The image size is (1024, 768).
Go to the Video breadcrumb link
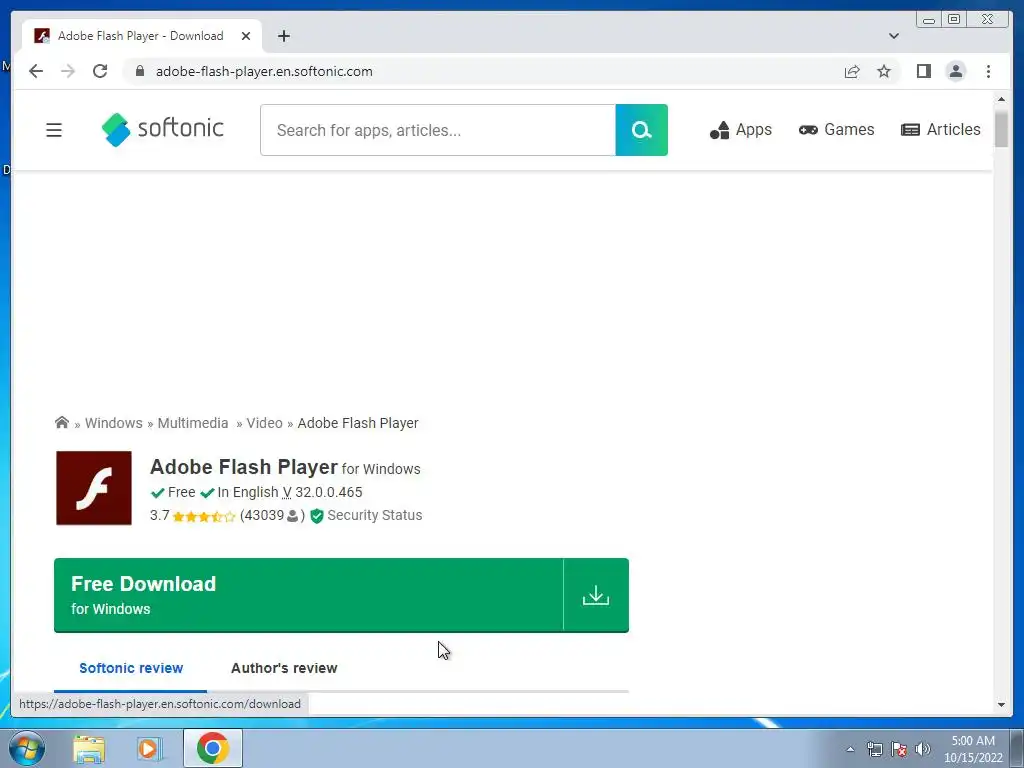[264, 423]
